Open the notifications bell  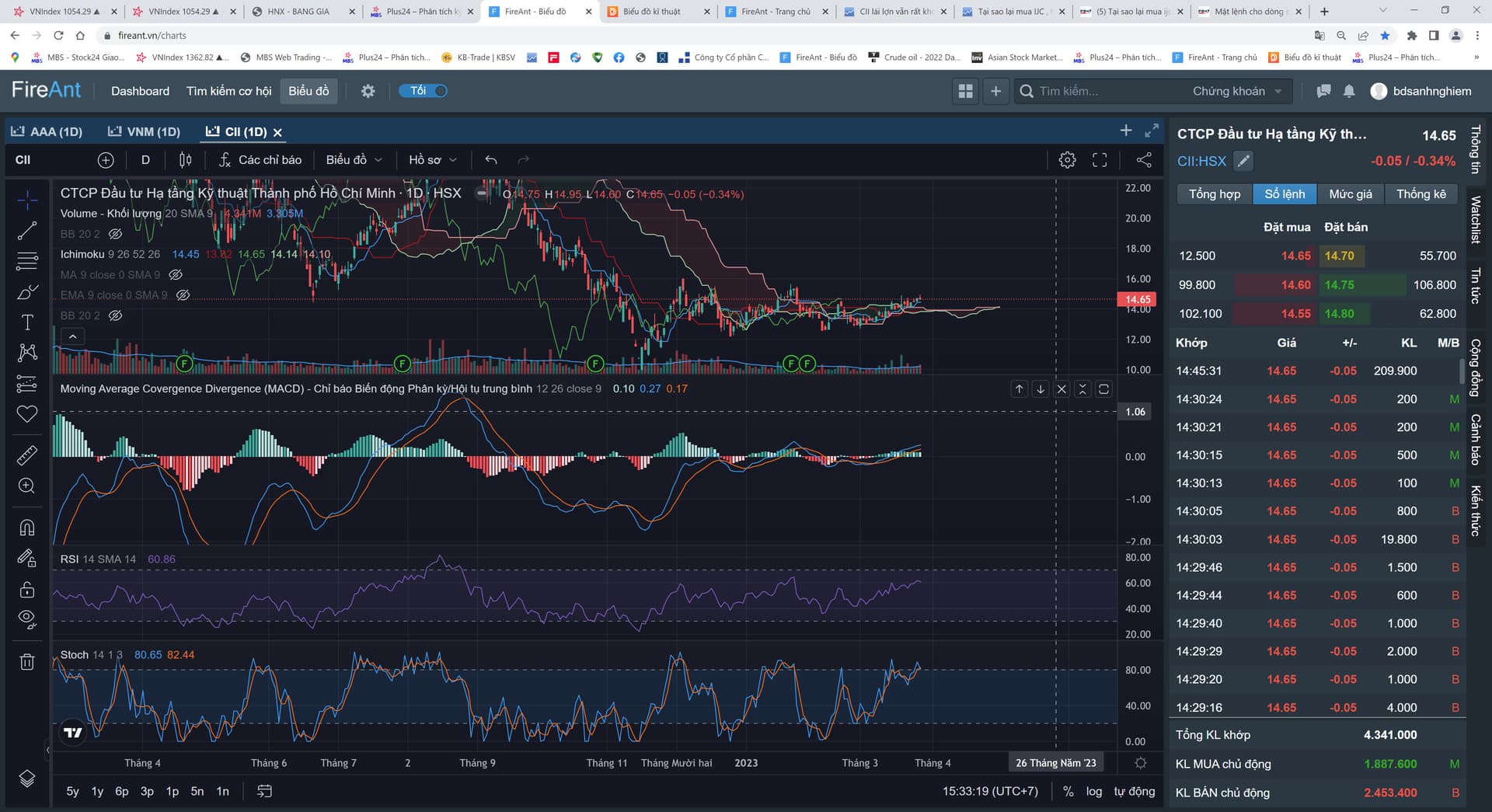tap(1349, 91)
